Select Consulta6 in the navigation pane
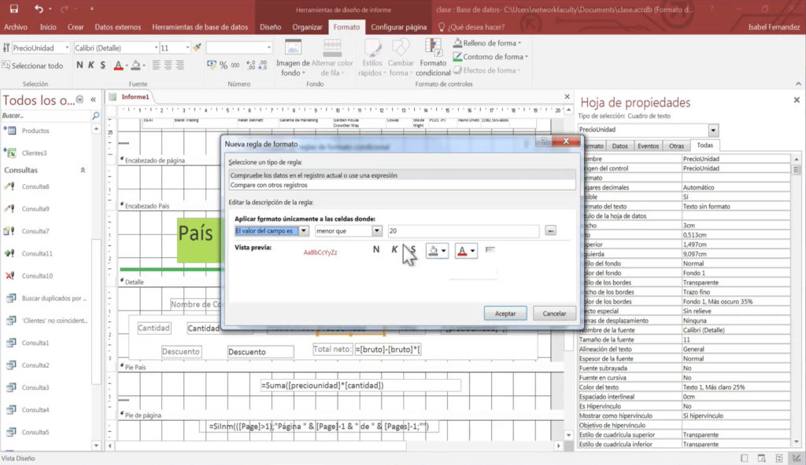 pos(35,187)
